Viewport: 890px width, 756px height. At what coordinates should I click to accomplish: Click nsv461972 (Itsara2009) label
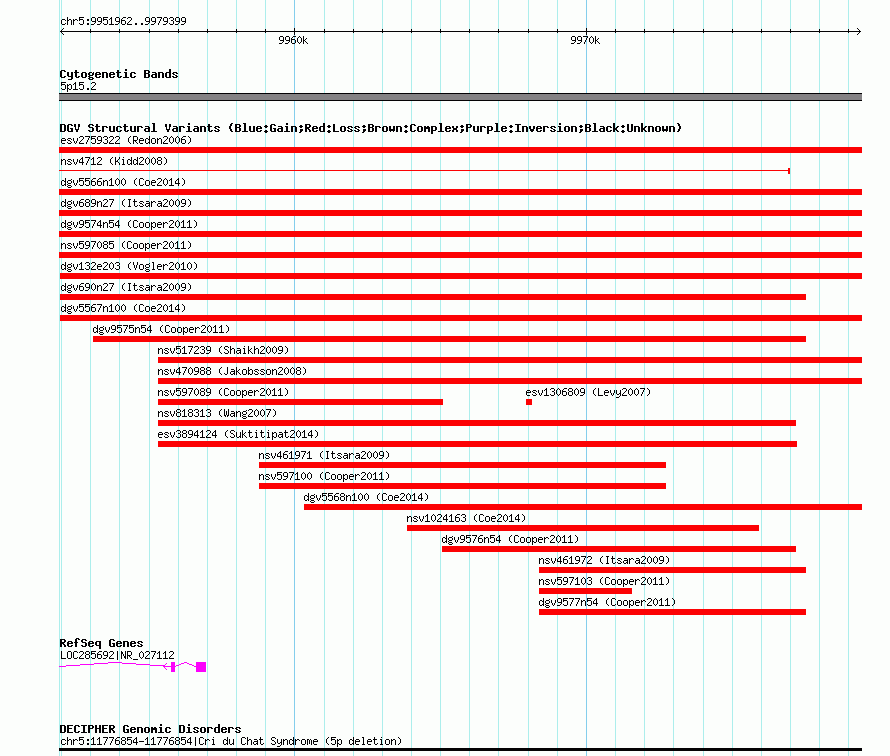pyautogui.click(x=604, y=560)
